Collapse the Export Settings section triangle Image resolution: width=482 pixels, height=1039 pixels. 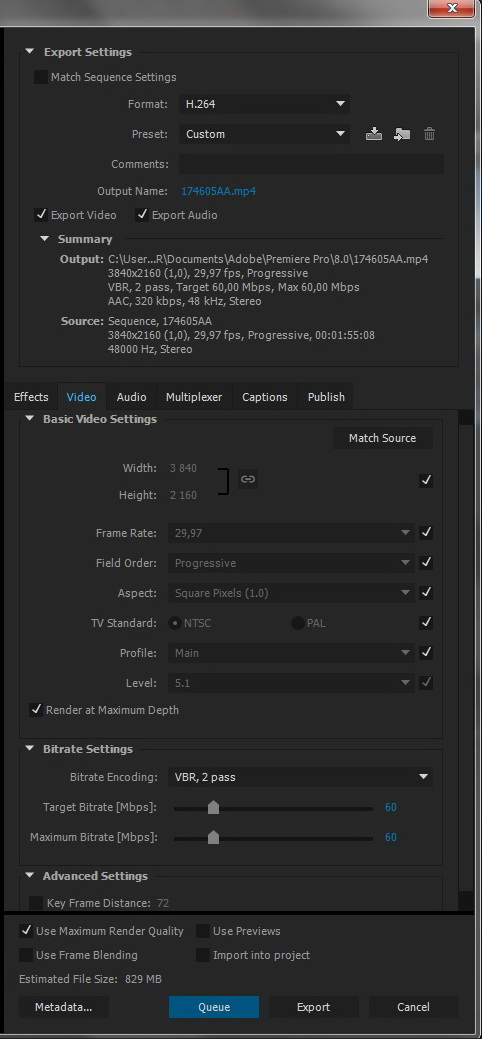29,52
